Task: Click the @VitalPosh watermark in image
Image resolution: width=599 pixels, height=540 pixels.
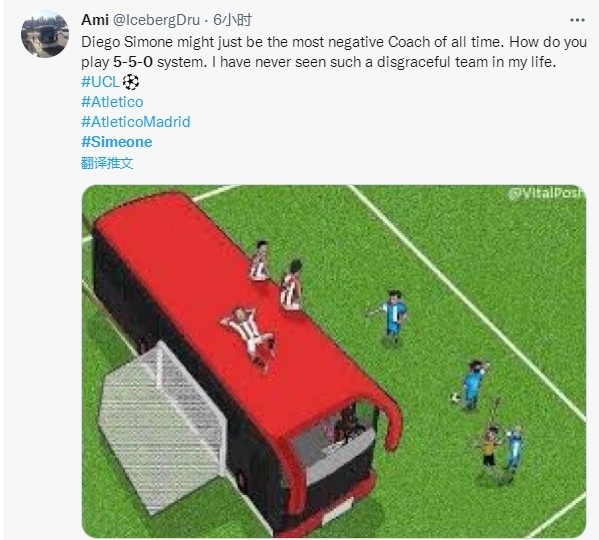Action: pyautogui.click(x=546, y=193)
